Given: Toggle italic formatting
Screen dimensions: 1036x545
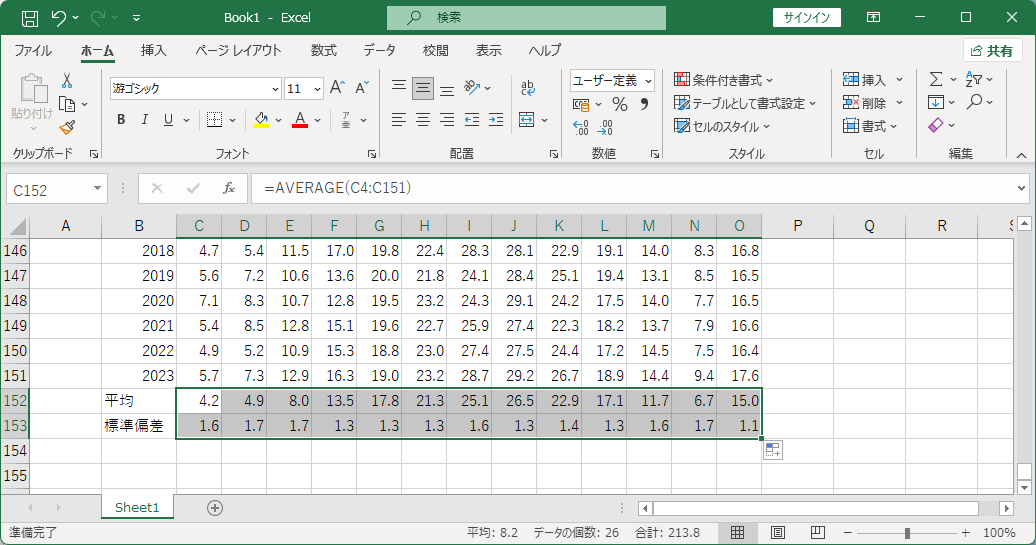Looking at the screenshot, I should (x=145, y=120).
